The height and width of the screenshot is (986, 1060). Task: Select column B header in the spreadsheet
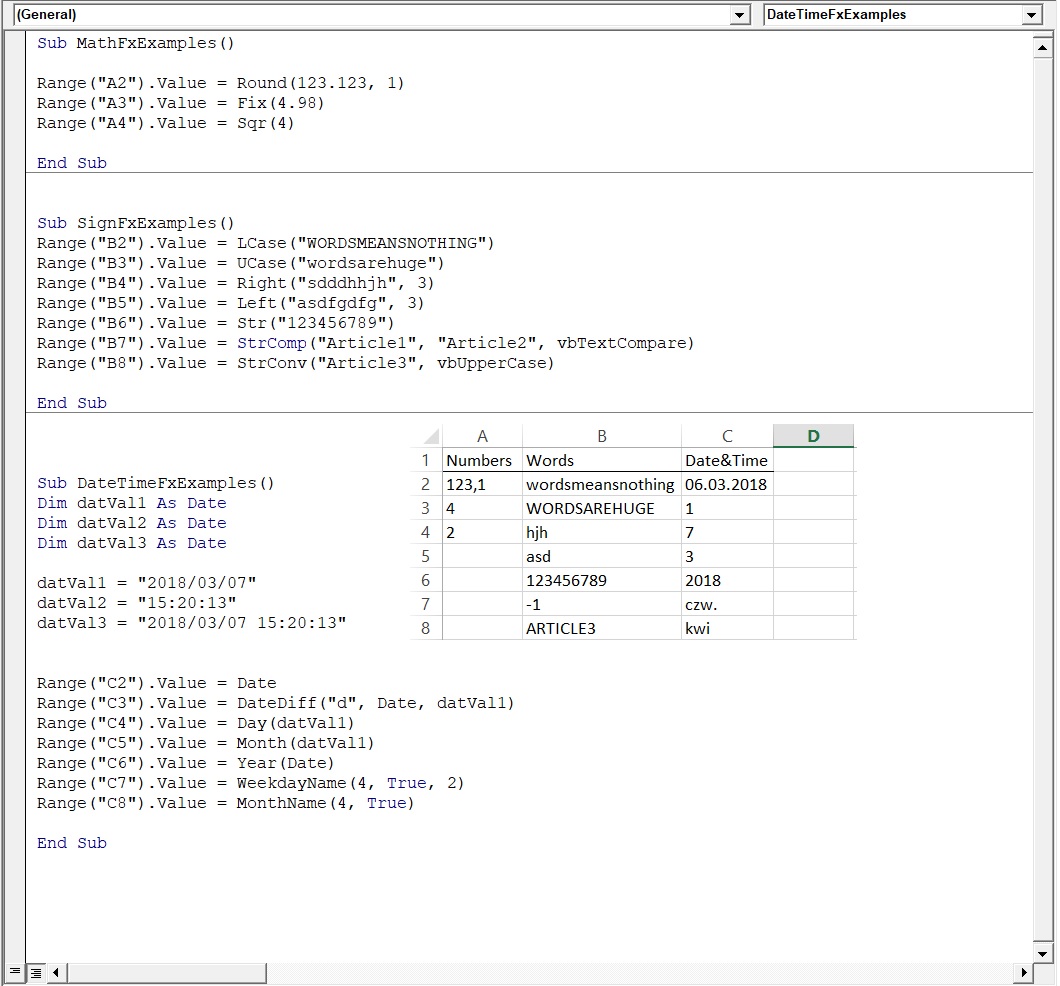(x=601, y=436)
